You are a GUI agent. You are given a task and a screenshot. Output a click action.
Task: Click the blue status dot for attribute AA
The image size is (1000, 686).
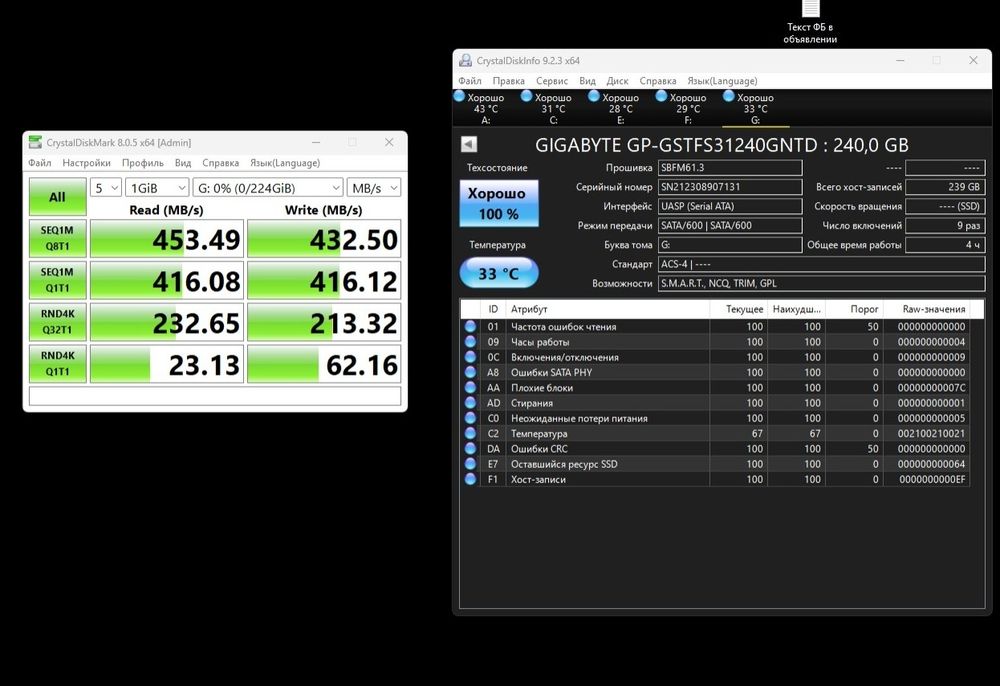471,388
